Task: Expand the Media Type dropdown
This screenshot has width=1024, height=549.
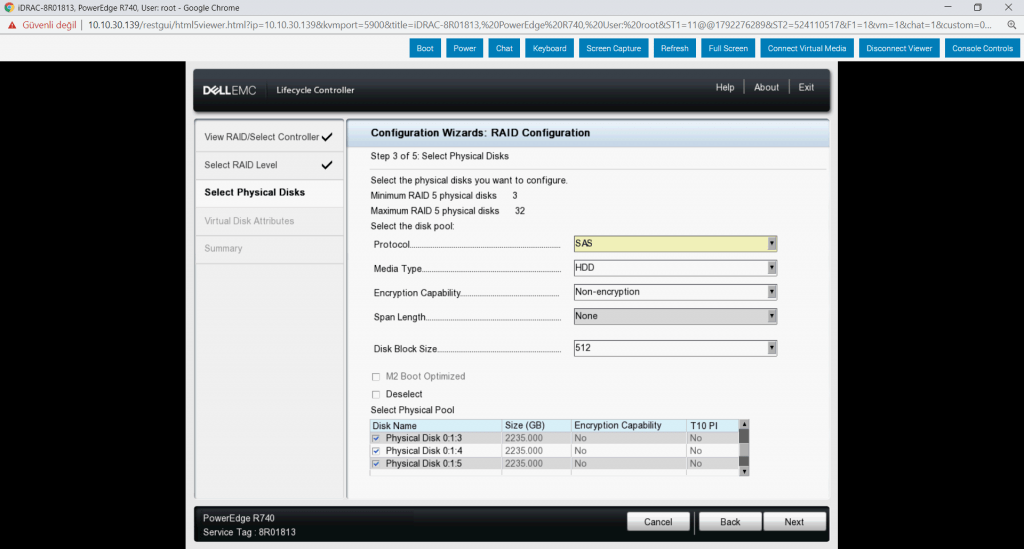Action: (x=675, y=268)
